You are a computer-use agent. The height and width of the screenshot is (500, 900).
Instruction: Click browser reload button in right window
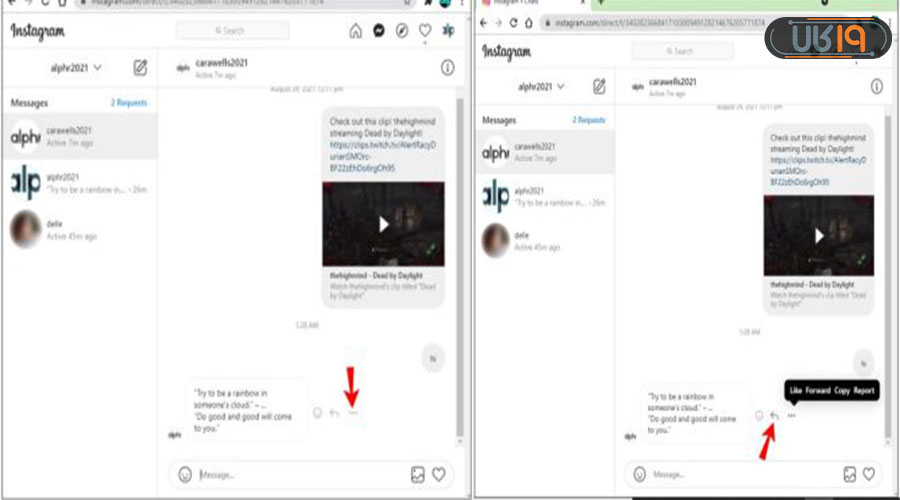tap(512, 22)
